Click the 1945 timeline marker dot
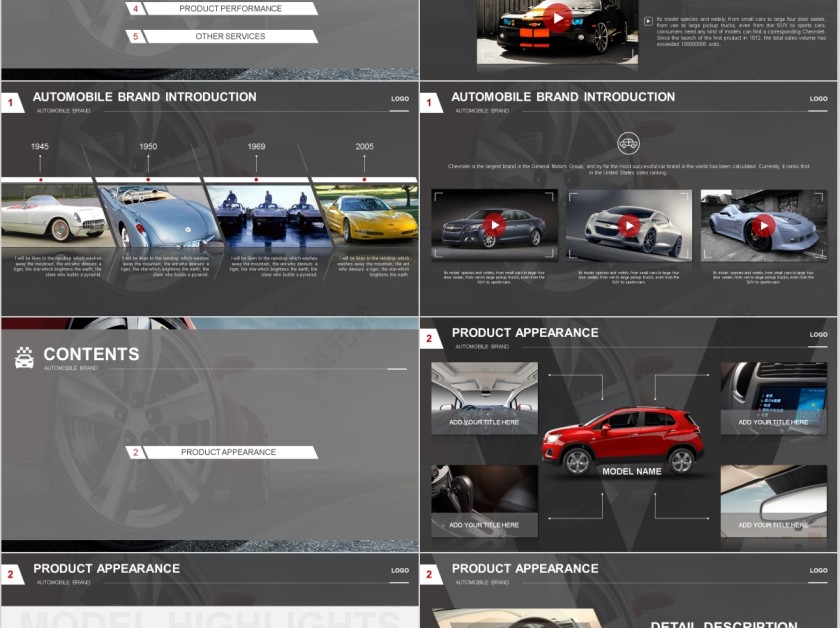This screenshot has height=628, width=840. [40, 180]
